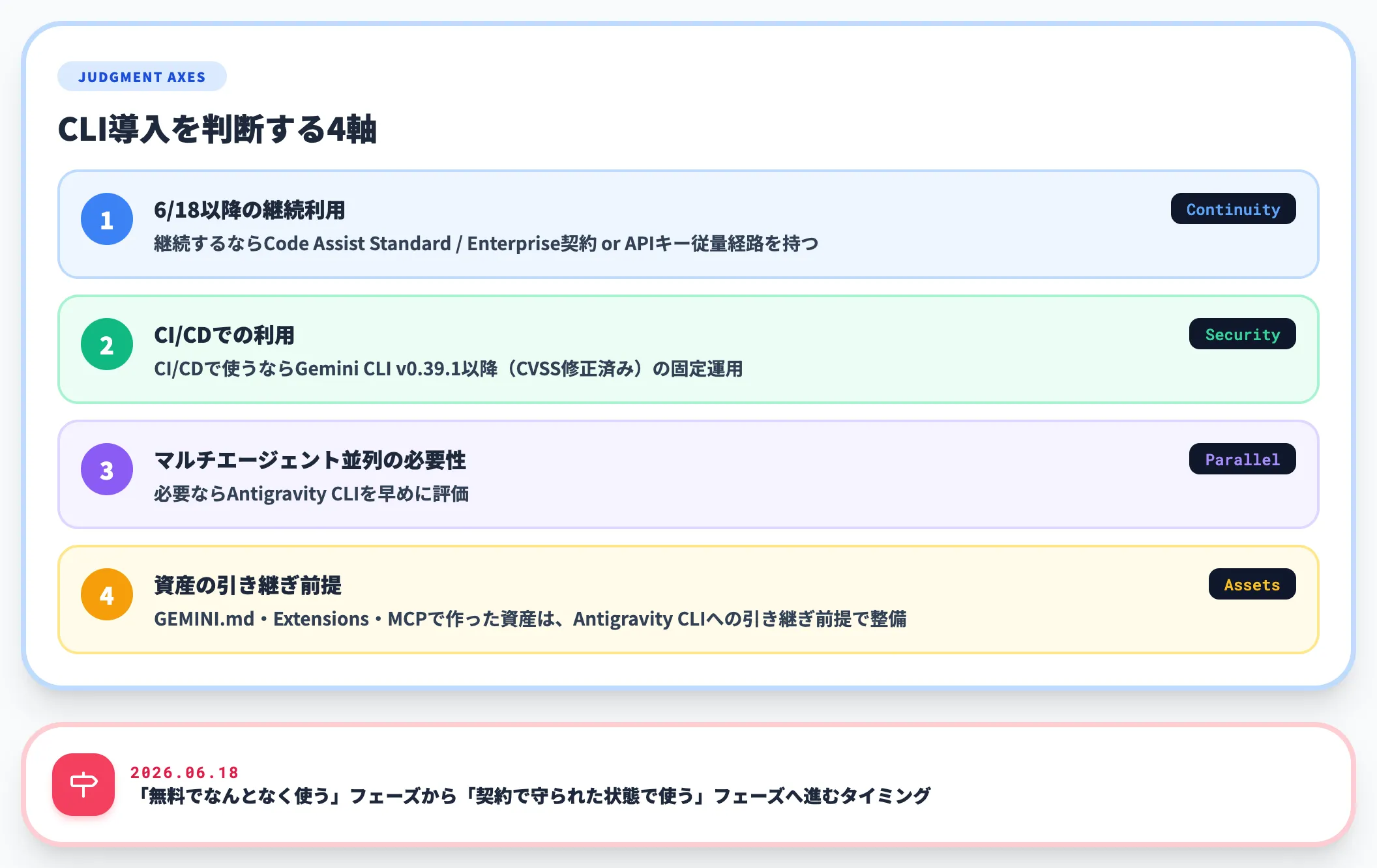Click the heading CLI導入を判断する4軸
The width and height of the screenshot is (1377, 868).
coord(218,129)
